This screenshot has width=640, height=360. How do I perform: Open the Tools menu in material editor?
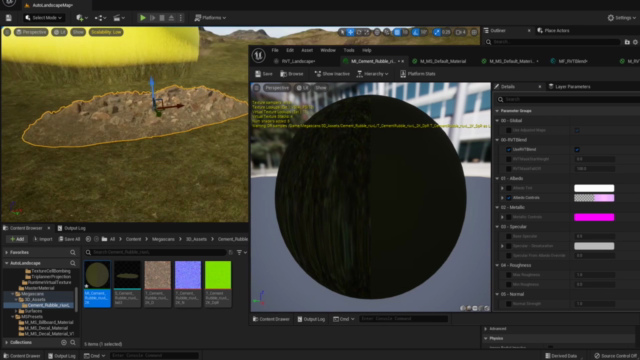click(x=349, y=50)
